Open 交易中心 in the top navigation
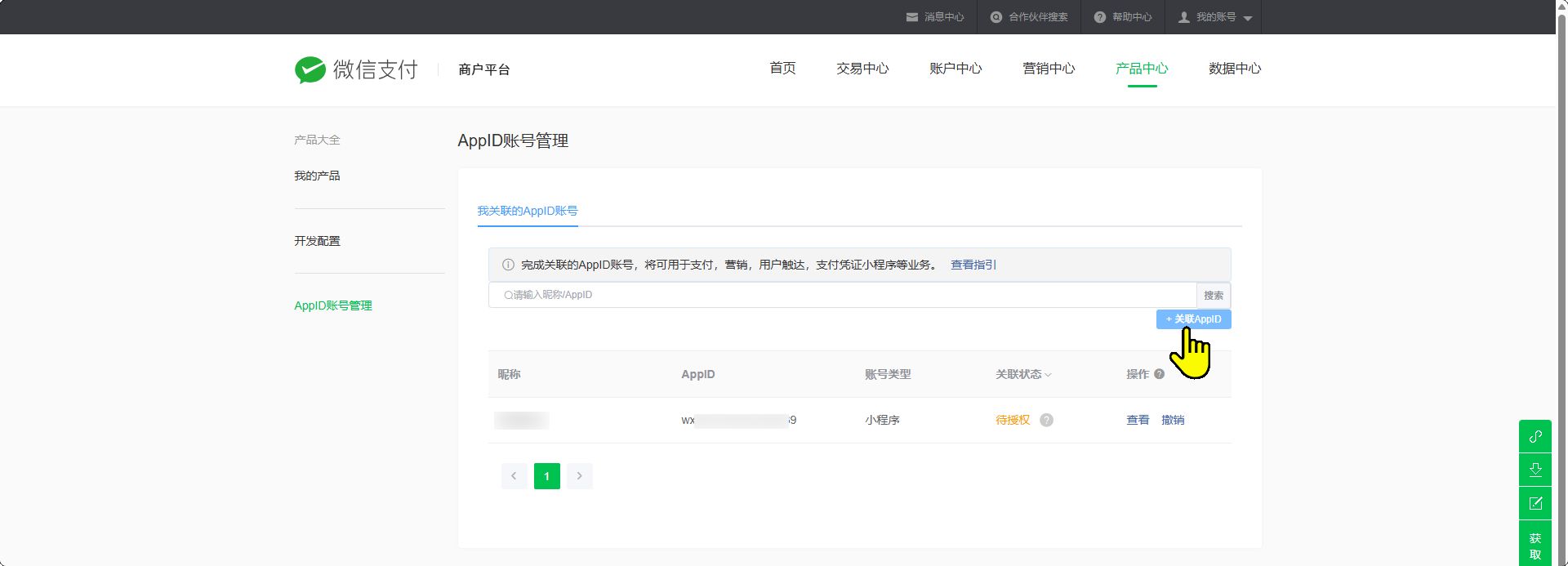This screenshot has height=566, width=1568. (x=862, y=69)
